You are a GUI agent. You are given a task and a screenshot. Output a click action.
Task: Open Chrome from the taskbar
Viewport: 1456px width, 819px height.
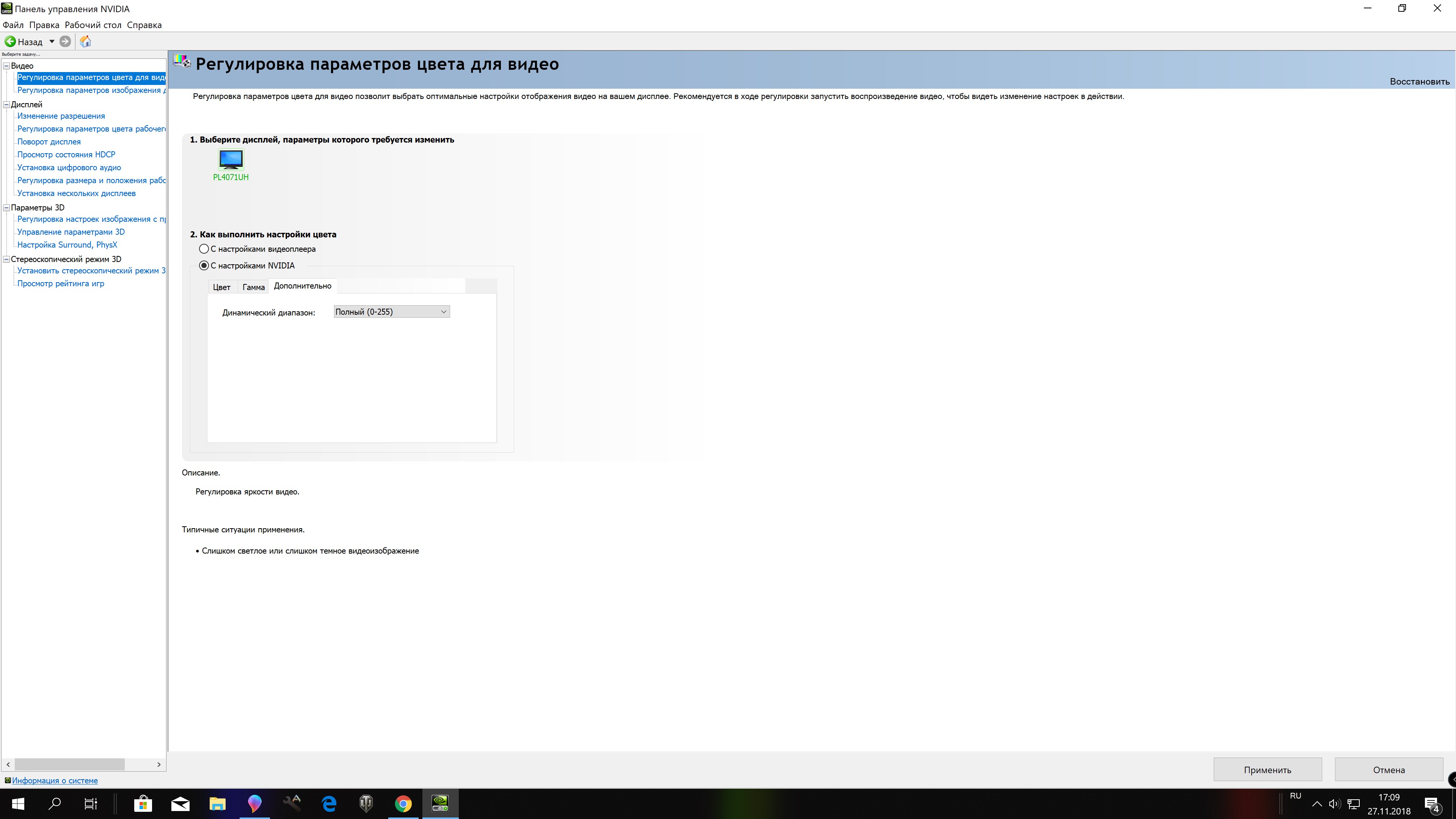[x=403, y=803]
